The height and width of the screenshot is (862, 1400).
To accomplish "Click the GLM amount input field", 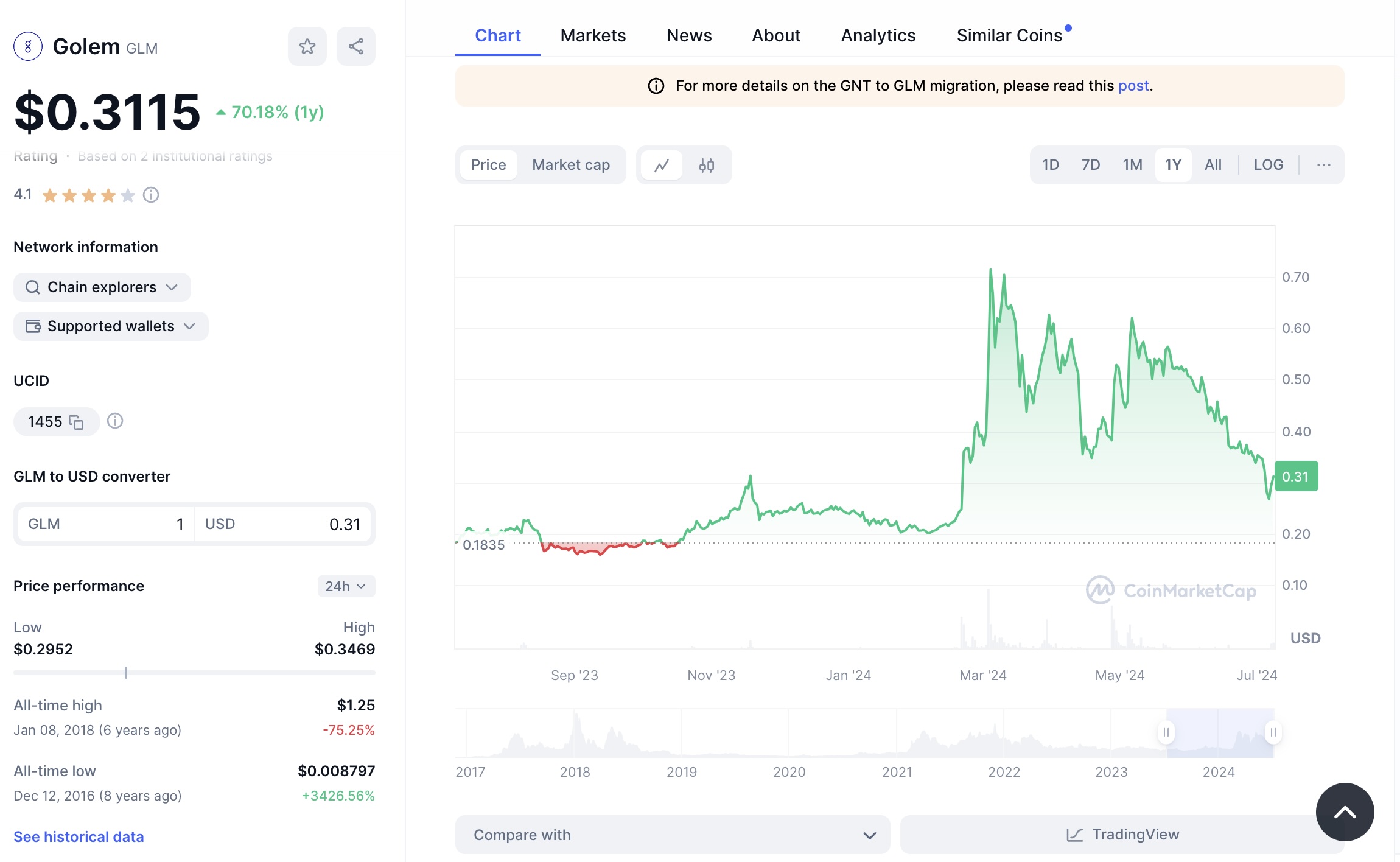I will [x=106, y=524].
